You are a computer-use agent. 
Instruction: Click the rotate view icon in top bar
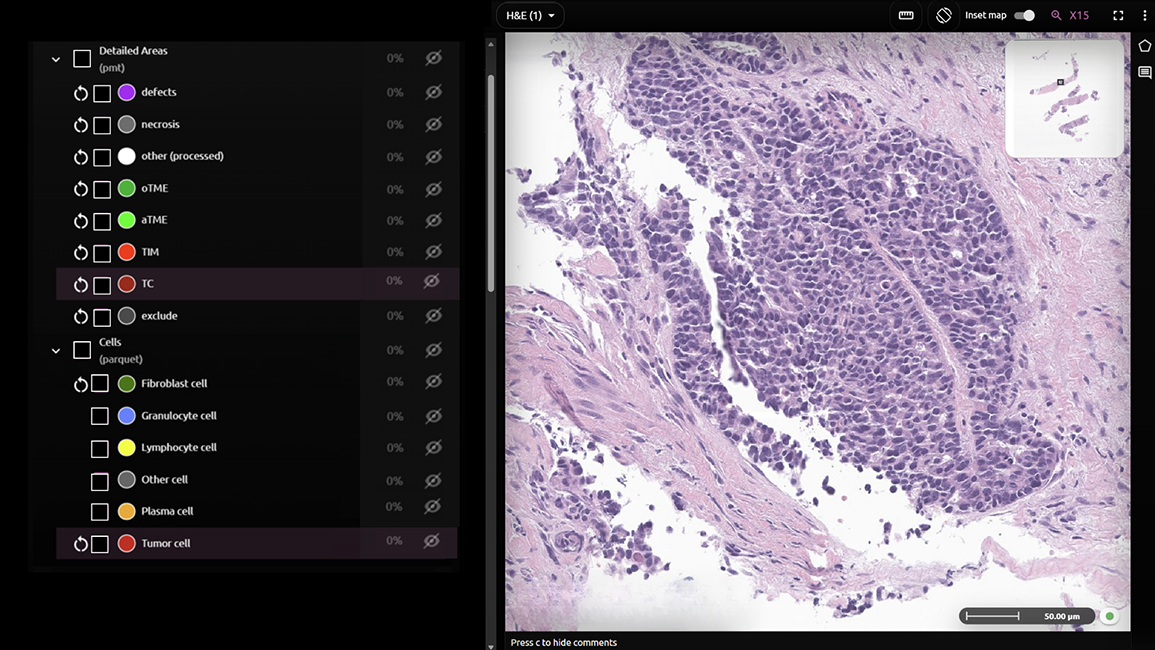pyautogui.click(x=944, y=15)
